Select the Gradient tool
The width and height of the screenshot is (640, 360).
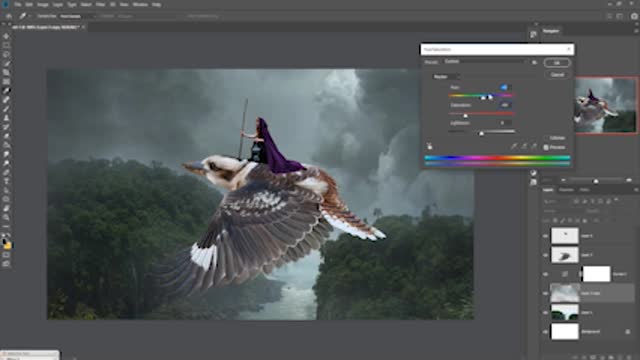click(6, 145)
